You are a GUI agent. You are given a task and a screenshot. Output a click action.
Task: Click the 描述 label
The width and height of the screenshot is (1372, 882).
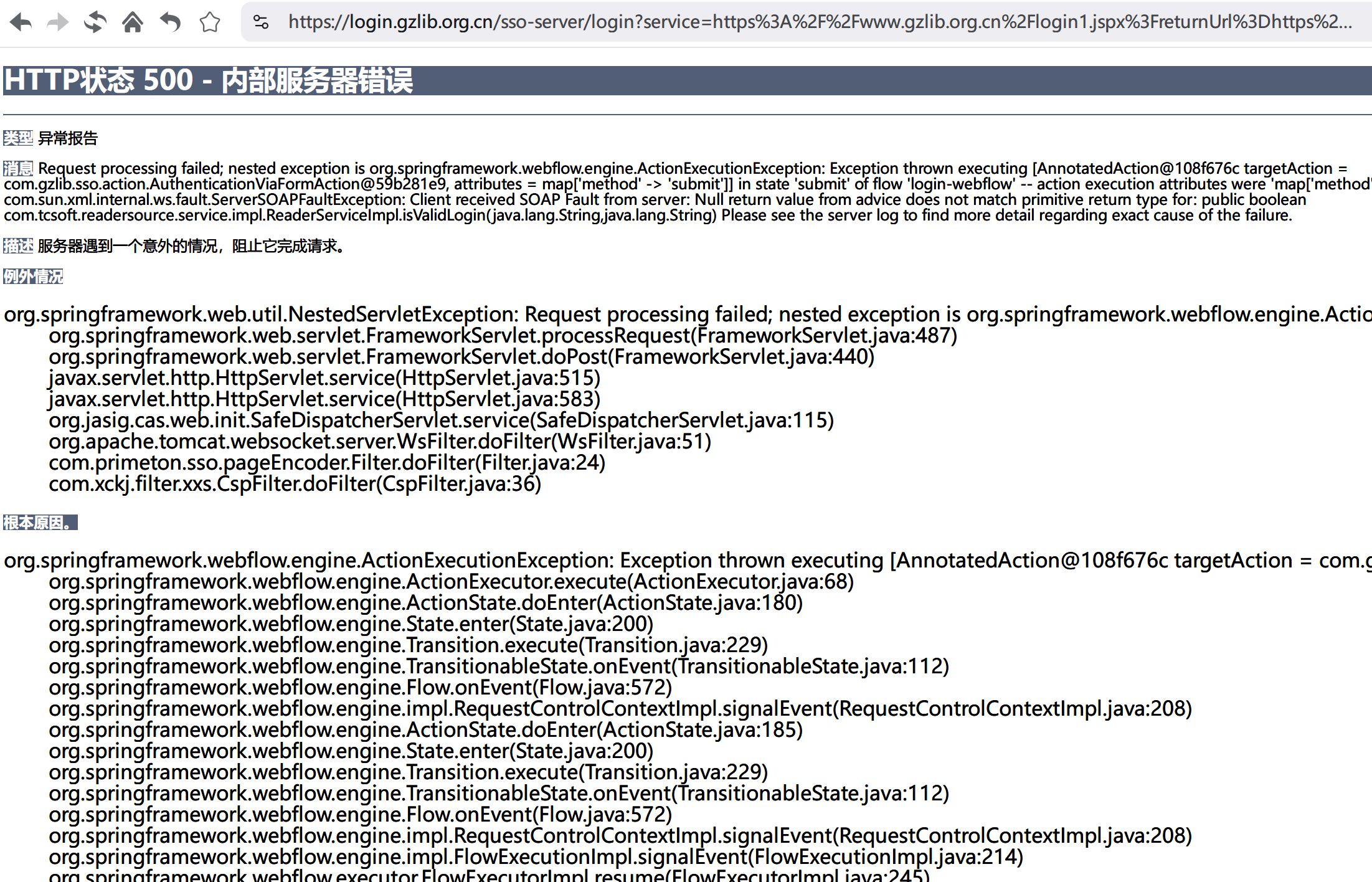coord(17,246)
